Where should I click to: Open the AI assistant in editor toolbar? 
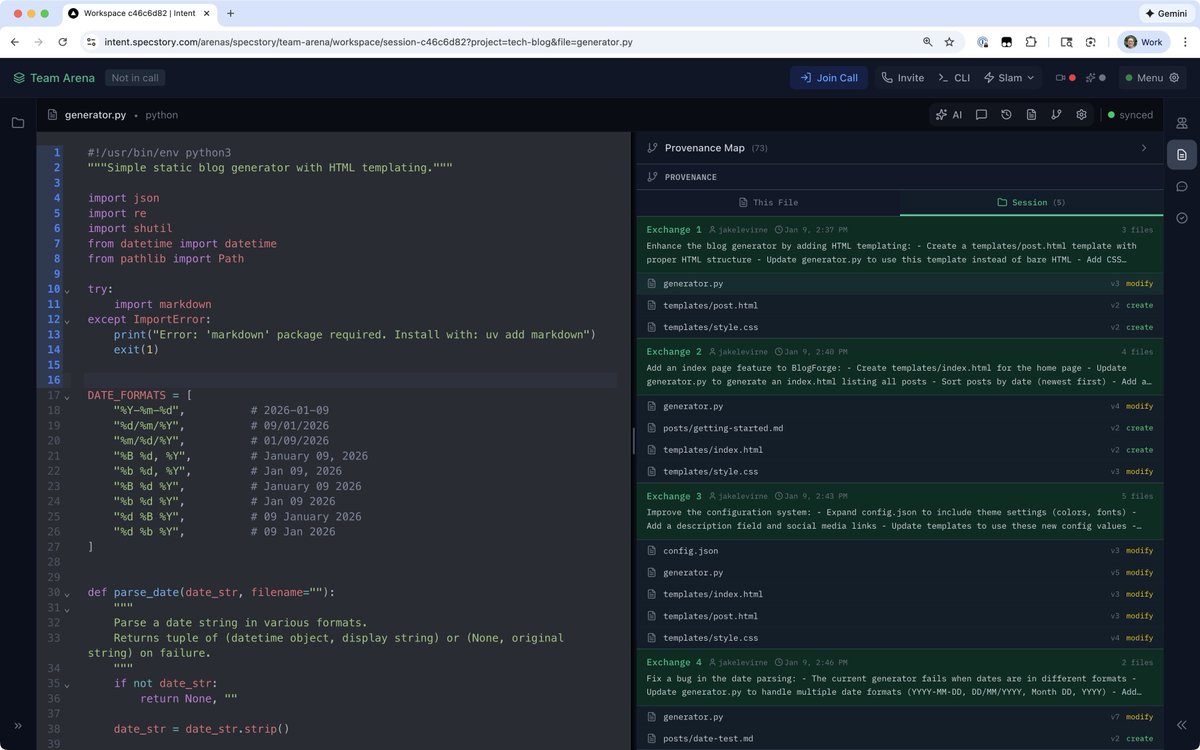click(948, 115)
